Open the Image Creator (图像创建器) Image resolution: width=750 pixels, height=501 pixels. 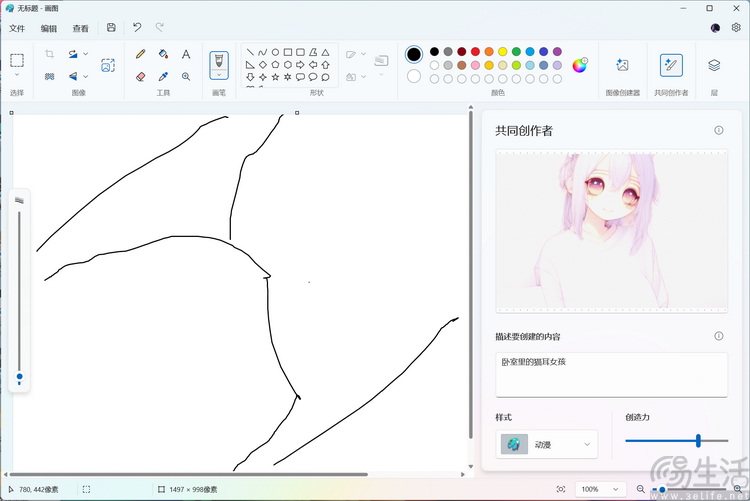(x=622, y=65)
